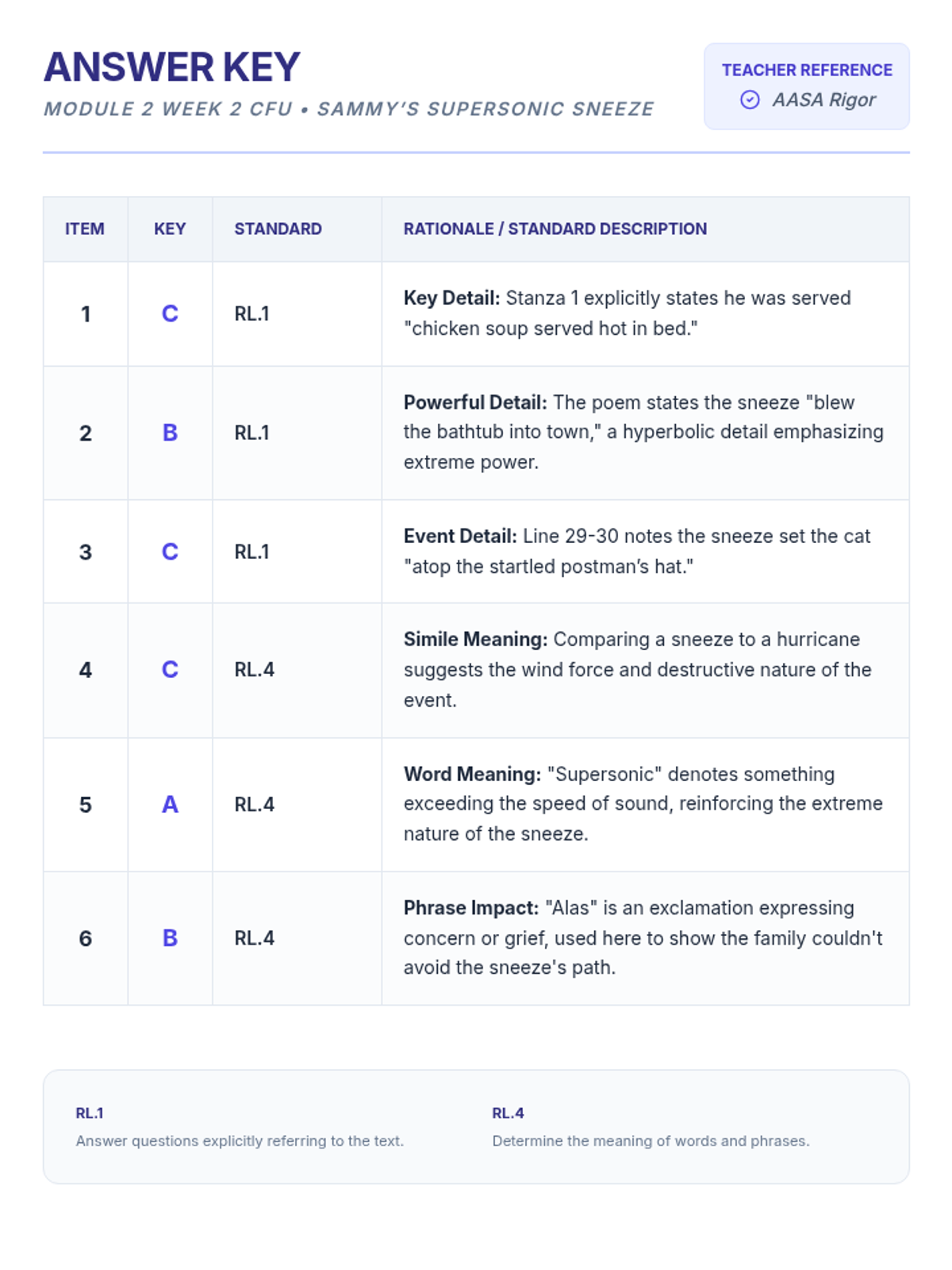952x1270 pixels.
Task: Click the Key Detail rationale label
Action: coord(451,298)
